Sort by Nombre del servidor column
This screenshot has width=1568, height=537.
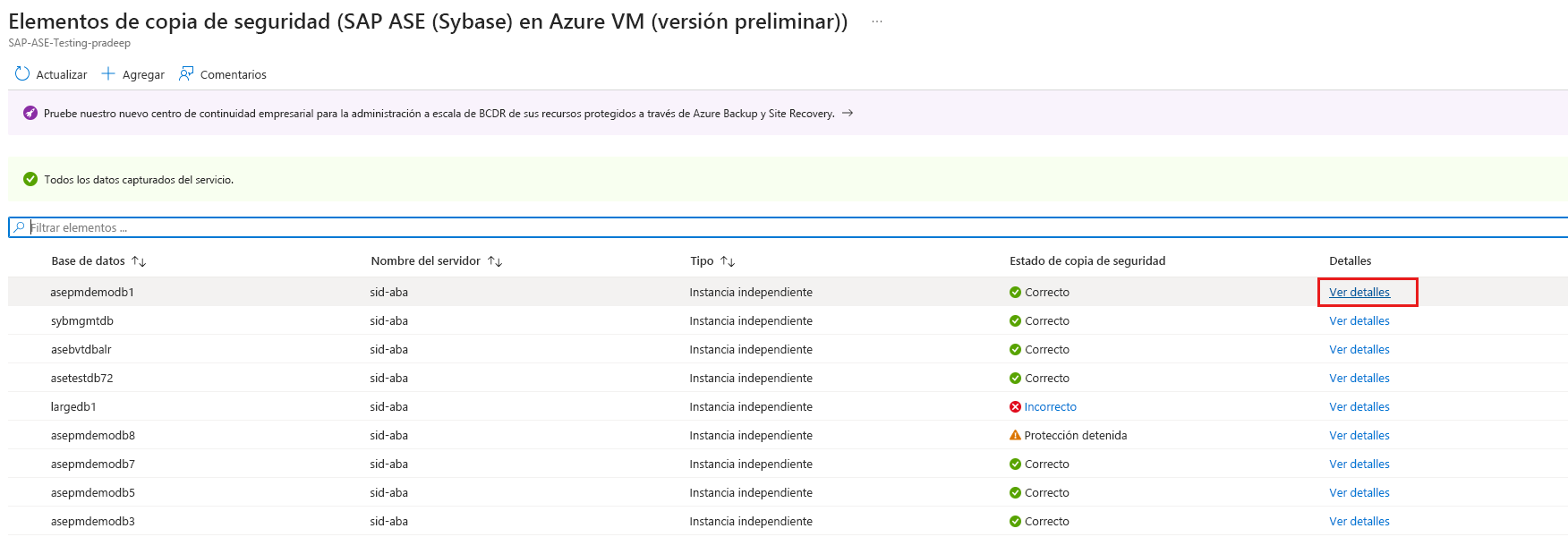tap(495, 261)
